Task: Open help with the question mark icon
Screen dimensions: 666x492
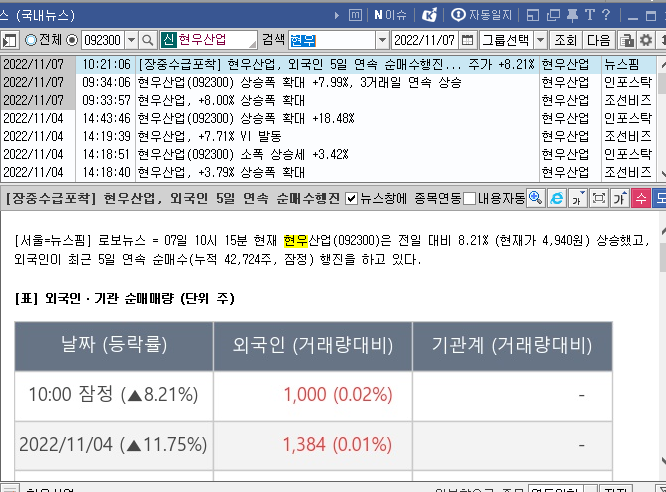Action: pyautogui.click(x=606, y=15)
